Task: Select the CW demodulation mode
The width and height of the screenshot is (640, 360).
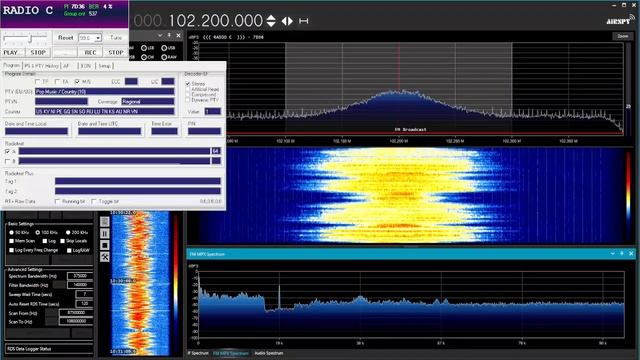Action: pos(144,57)
